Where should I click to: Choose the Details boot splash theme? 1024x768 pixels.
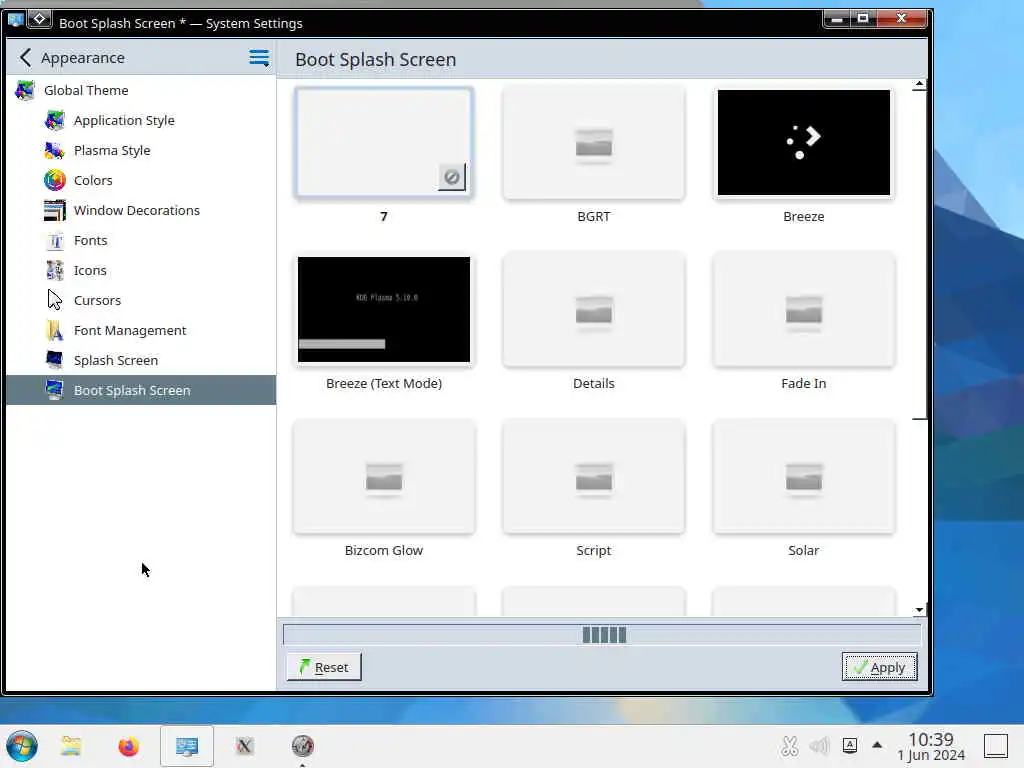click(x=594, y=310)
